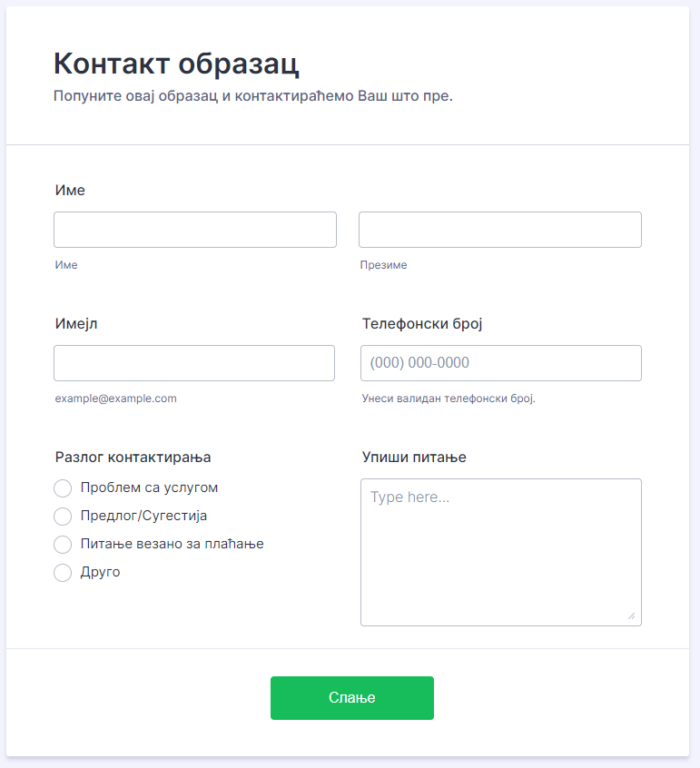Screen dimensions: 700x768
Task: Select the "Проблем са услугом" radio option
Action: coord(63,488)
